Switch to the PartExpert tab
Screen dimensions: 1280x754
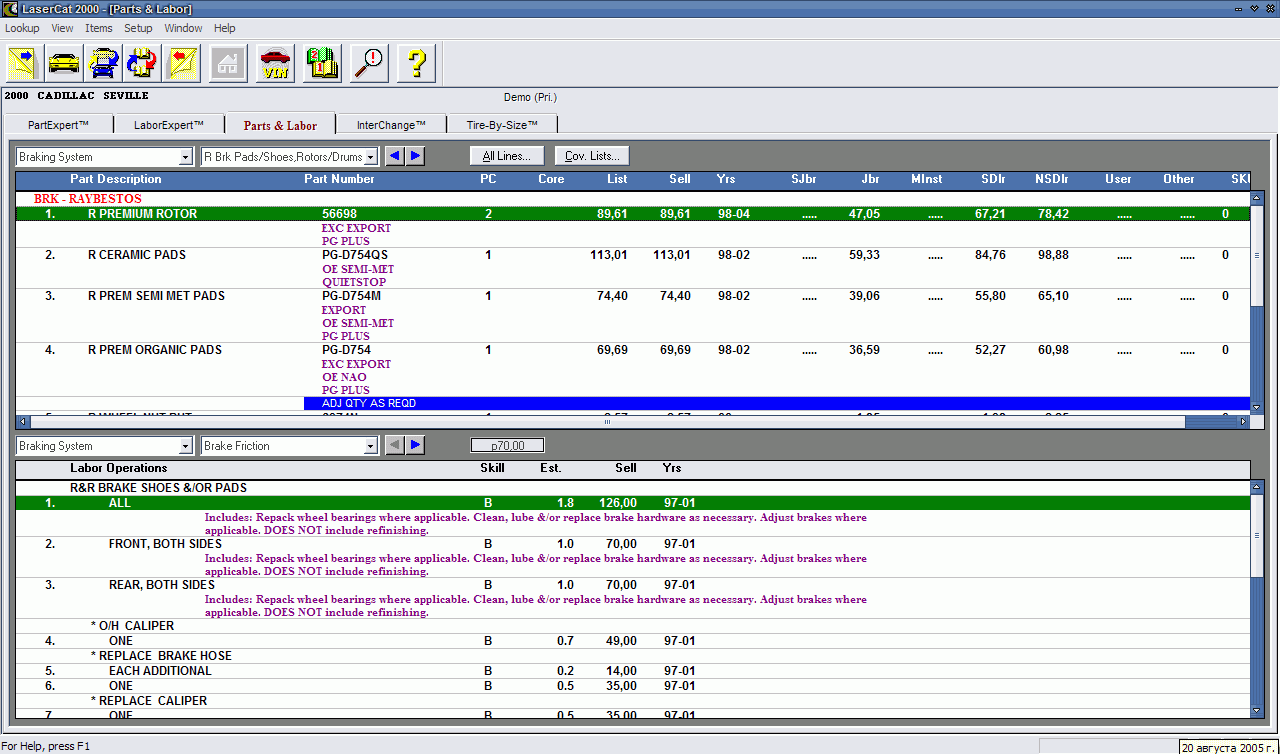[58, 125]
